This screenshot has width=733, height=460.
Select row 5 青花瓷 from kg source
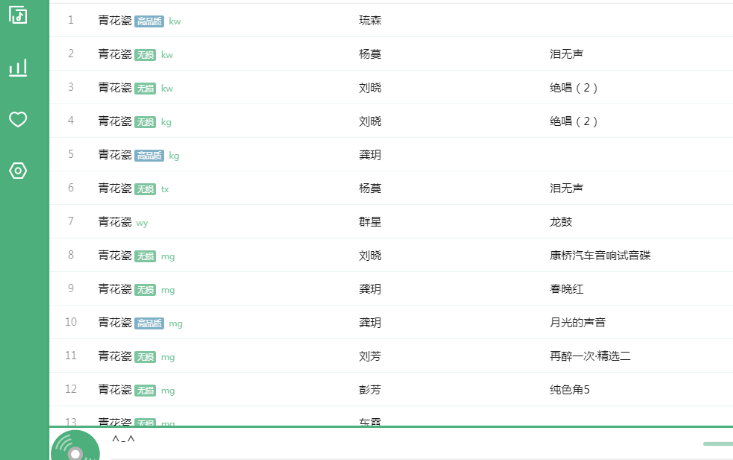click(x=115, y=155)
